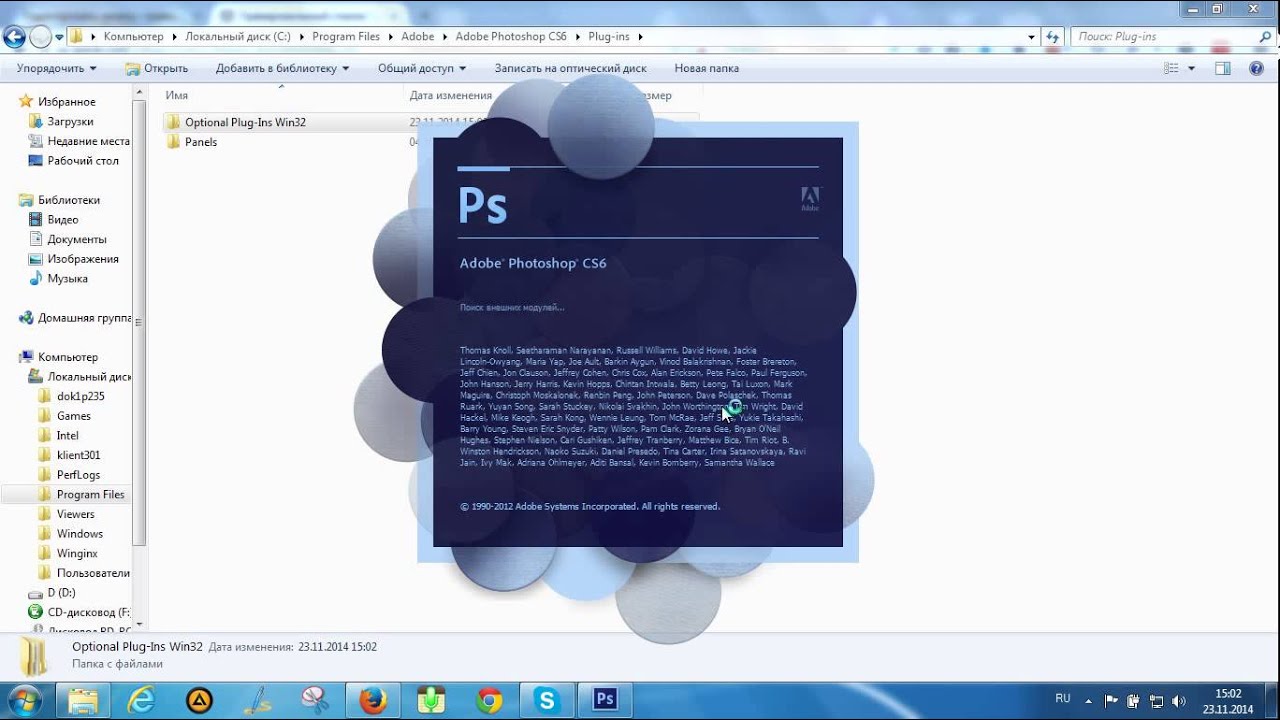Select Библиотеки in the navigation pane

68,200
